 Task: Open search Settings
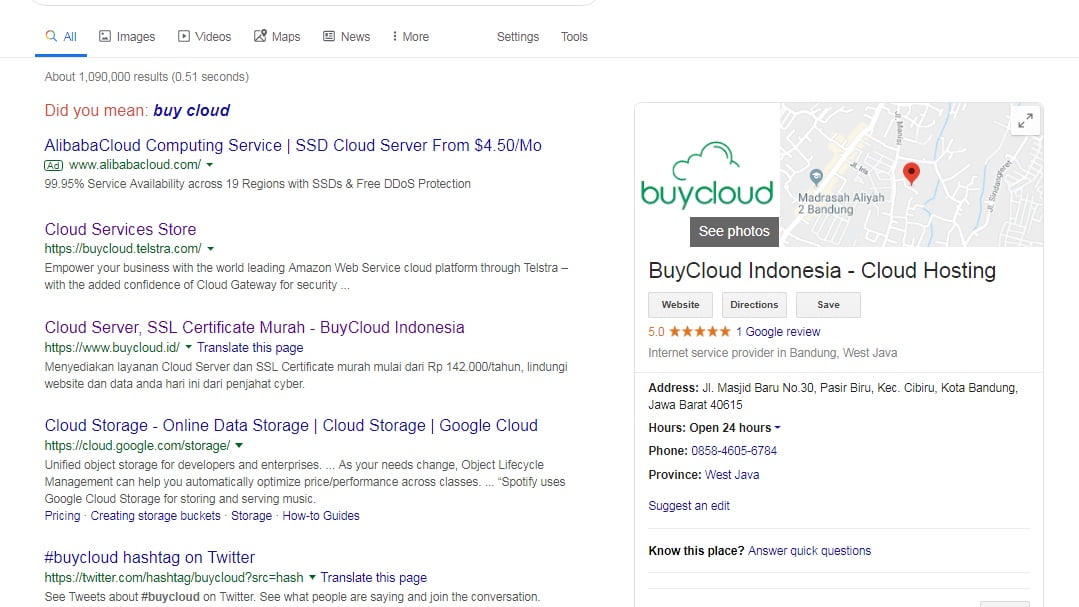(x=517, y=36)
